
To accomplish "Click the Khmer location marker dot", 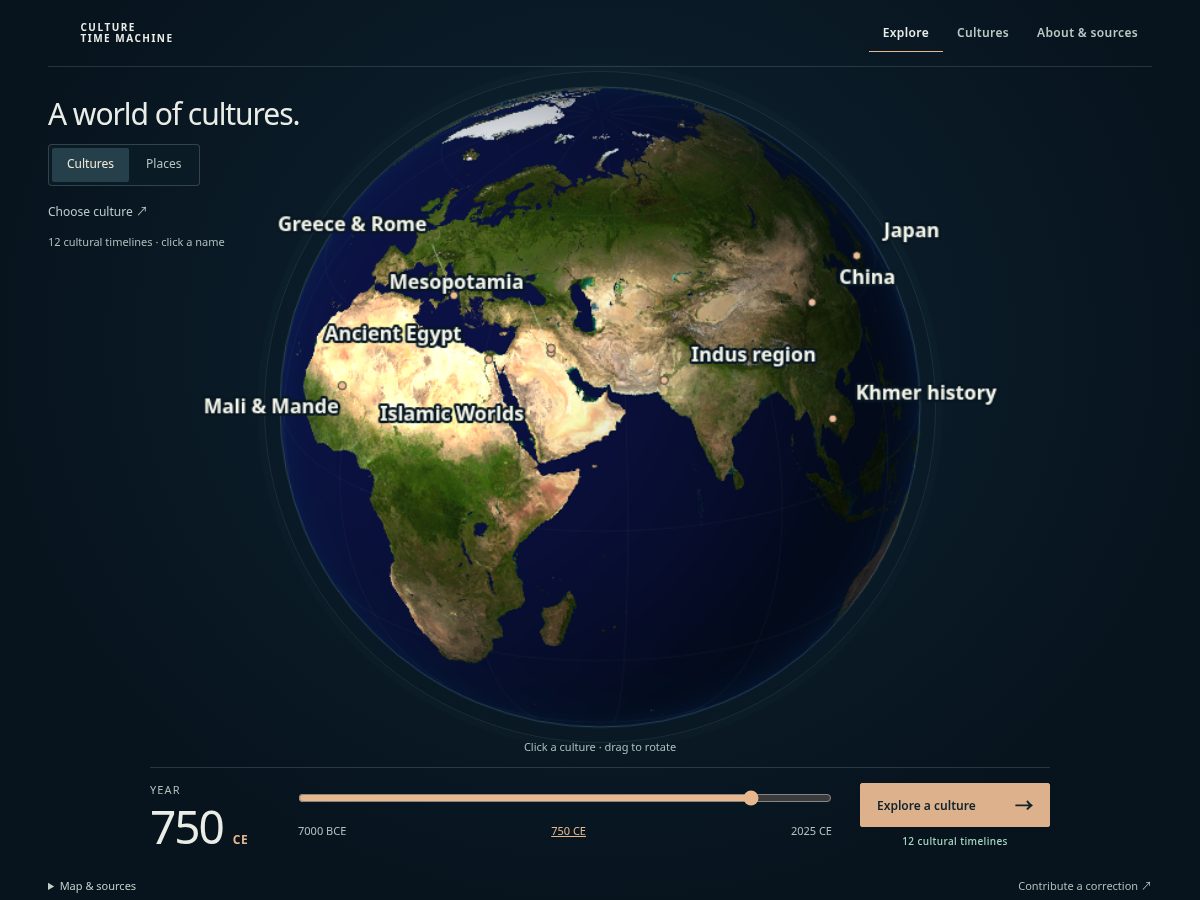I will click(833, 419).
